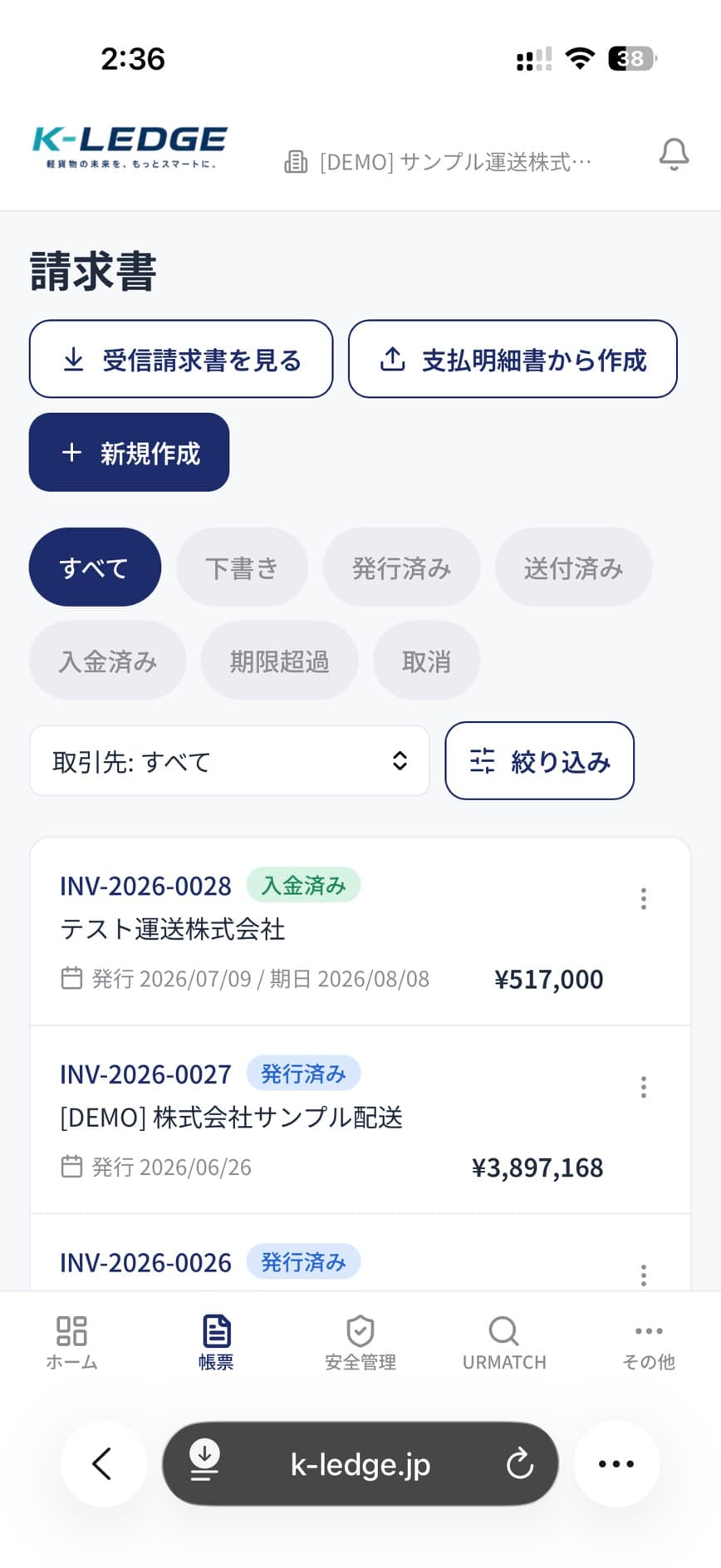The width and height of the screenshot is (721, 1568).
Task: Open options menu for INV-2026-0027
Action: [x=644, y=1087]
